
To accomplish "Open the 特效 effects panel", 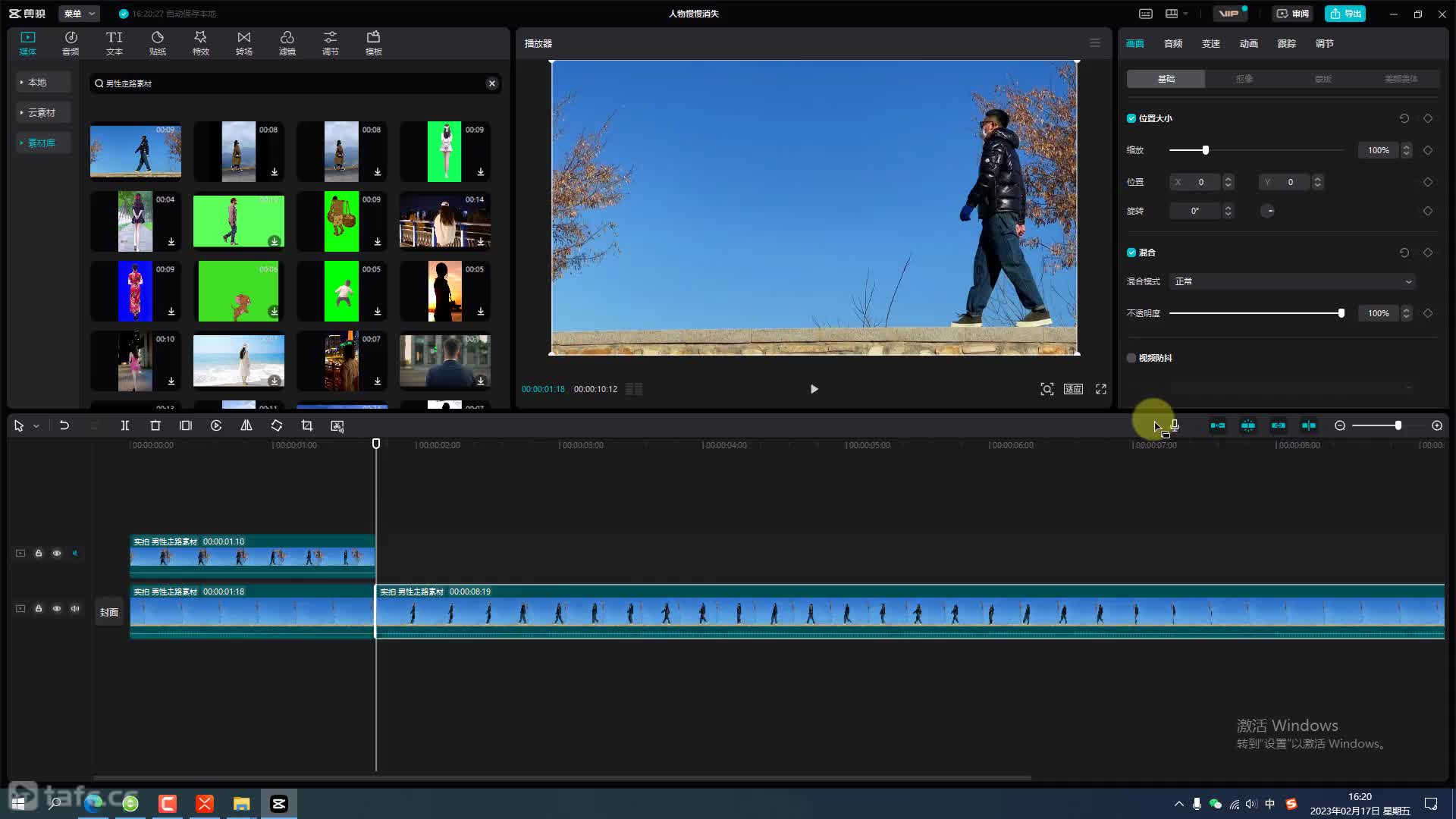I will (201, 43).
